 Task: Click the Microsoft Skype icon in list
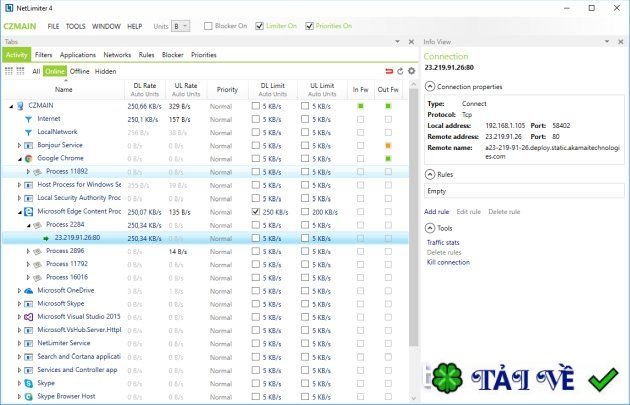[28, 303]
